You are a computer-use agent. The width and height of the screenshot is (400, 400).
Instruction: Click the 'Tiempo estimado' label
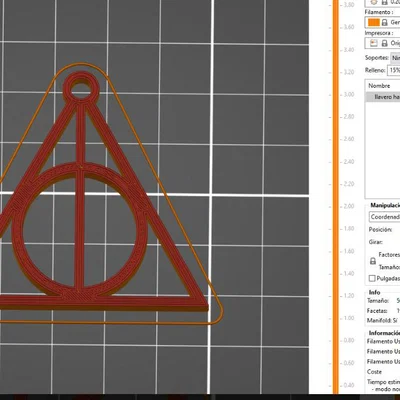[x=383, y=382]
